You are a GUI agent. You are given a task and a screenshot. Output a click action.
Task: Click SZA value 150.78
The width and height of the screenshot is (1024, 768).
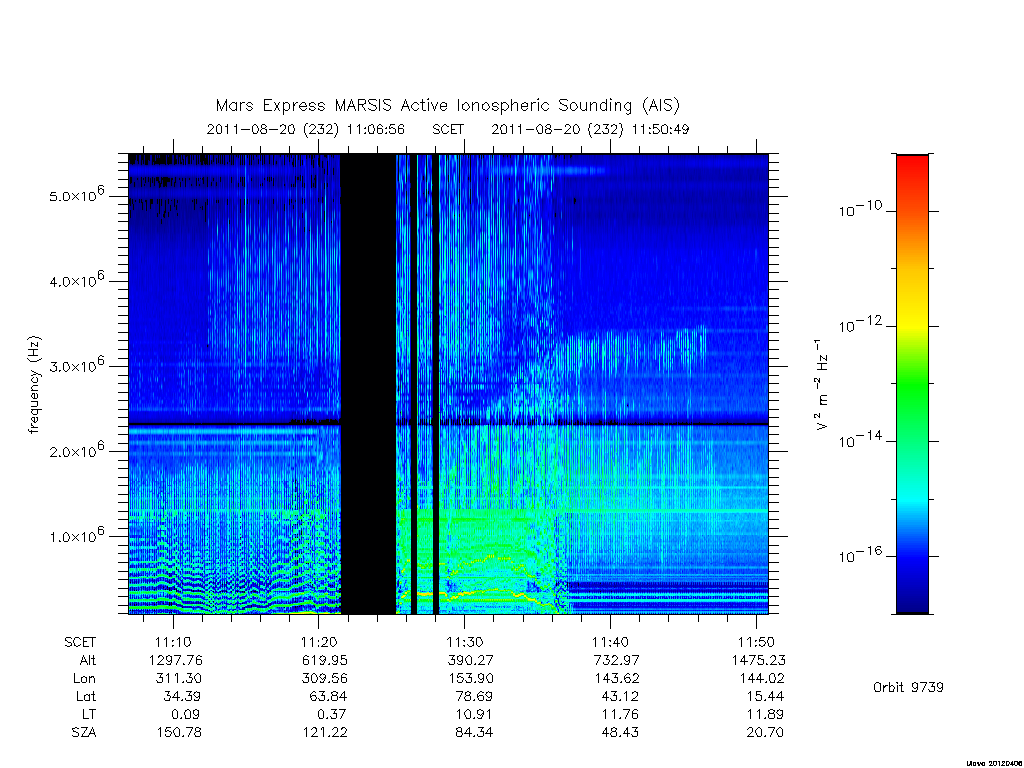click(x=179, y=732)
